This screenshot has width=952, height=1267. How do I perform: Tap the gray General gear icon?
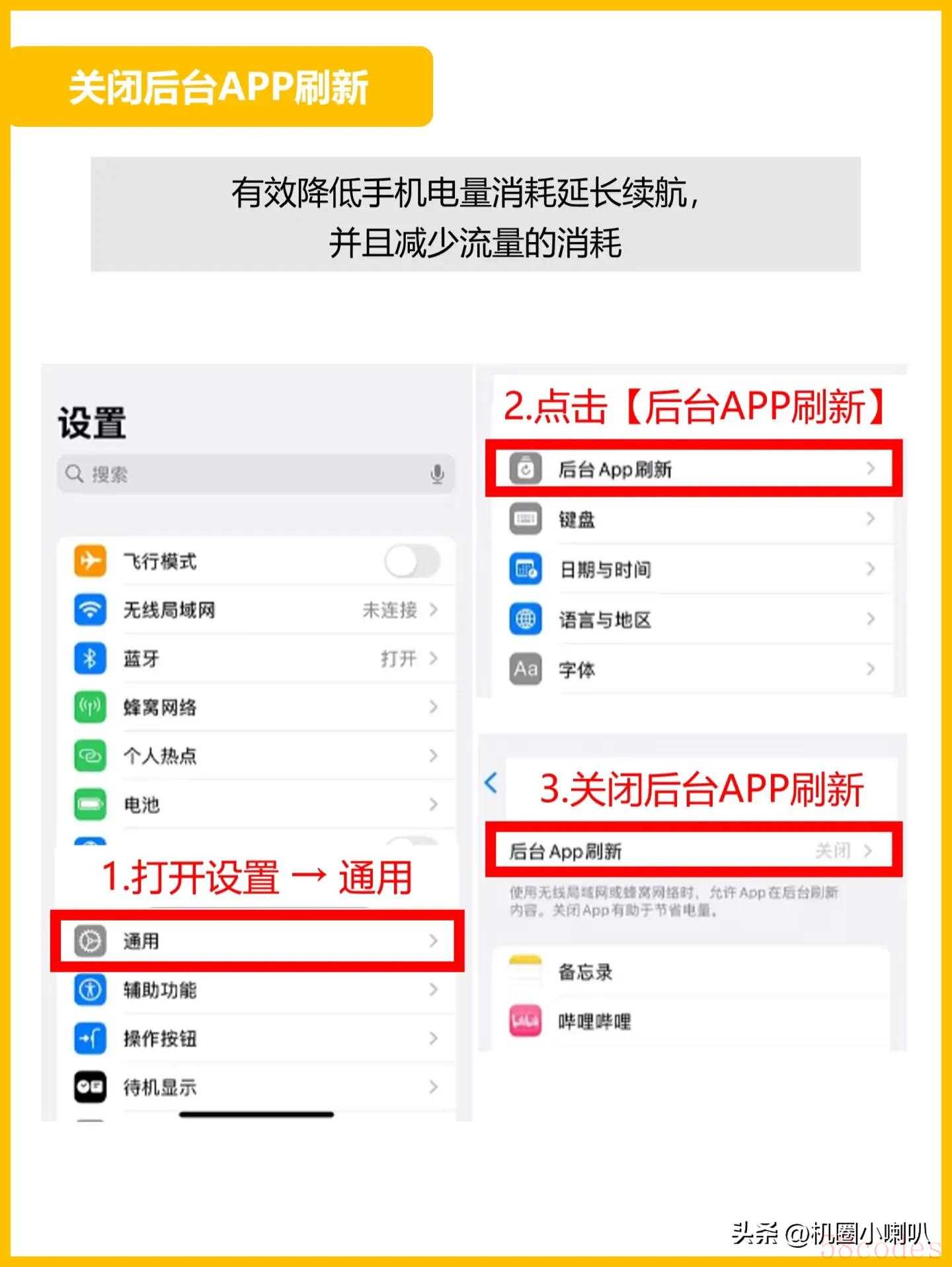point(90,940)
